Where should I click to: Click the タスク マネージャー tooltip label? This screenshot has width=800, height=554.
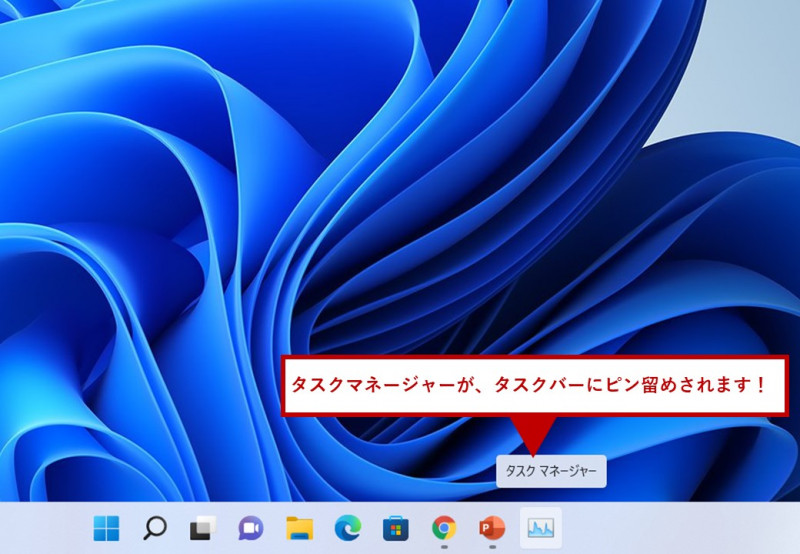[551, 471]
